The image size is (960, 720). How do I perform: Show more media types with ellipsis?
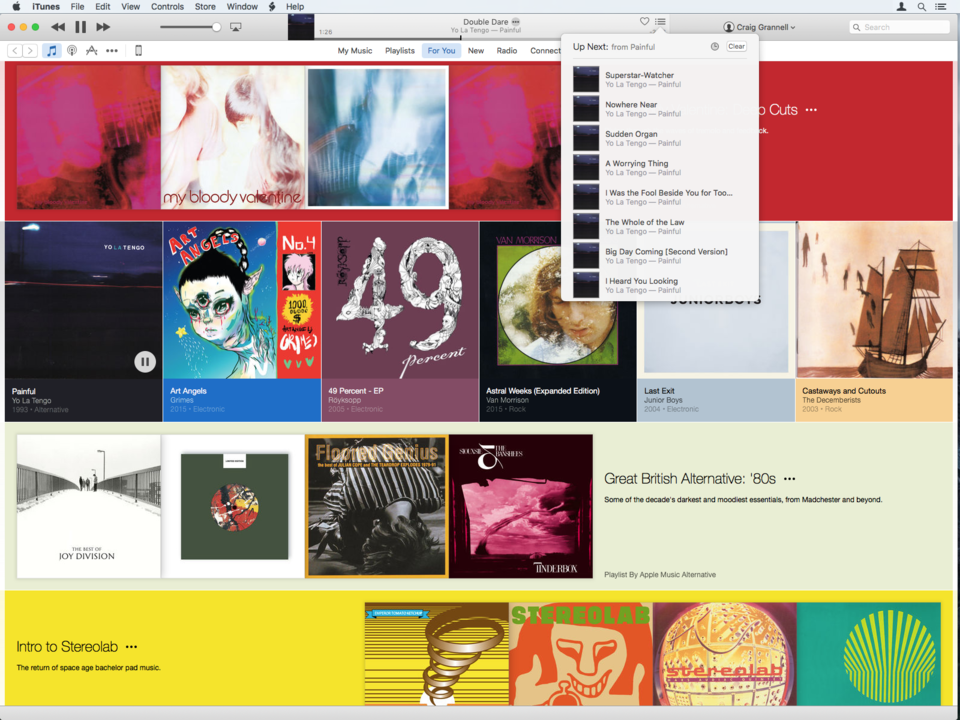point(111,51)
